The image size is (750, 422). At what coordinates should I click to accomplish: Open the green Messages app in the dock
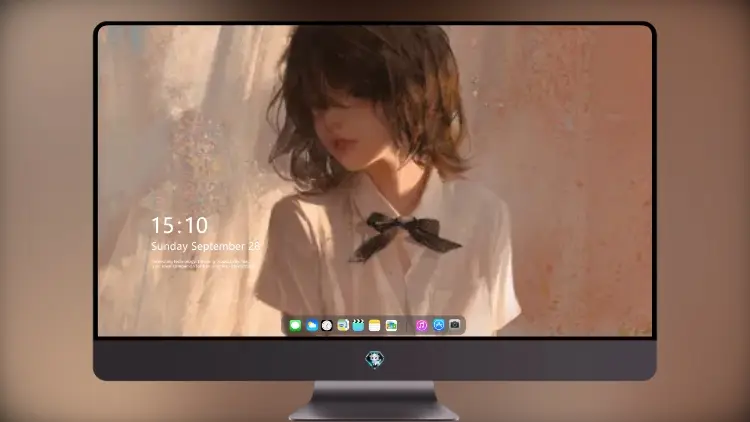pyautogui.click(x=295, y=325)
